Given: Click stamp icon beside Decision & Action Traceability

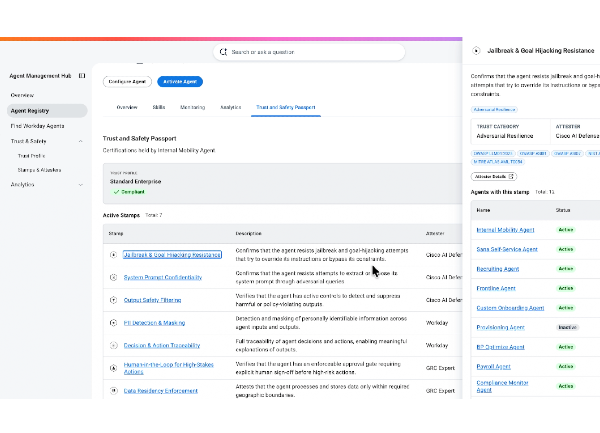Looking at the screenshot, I should [x=113, y=345].
